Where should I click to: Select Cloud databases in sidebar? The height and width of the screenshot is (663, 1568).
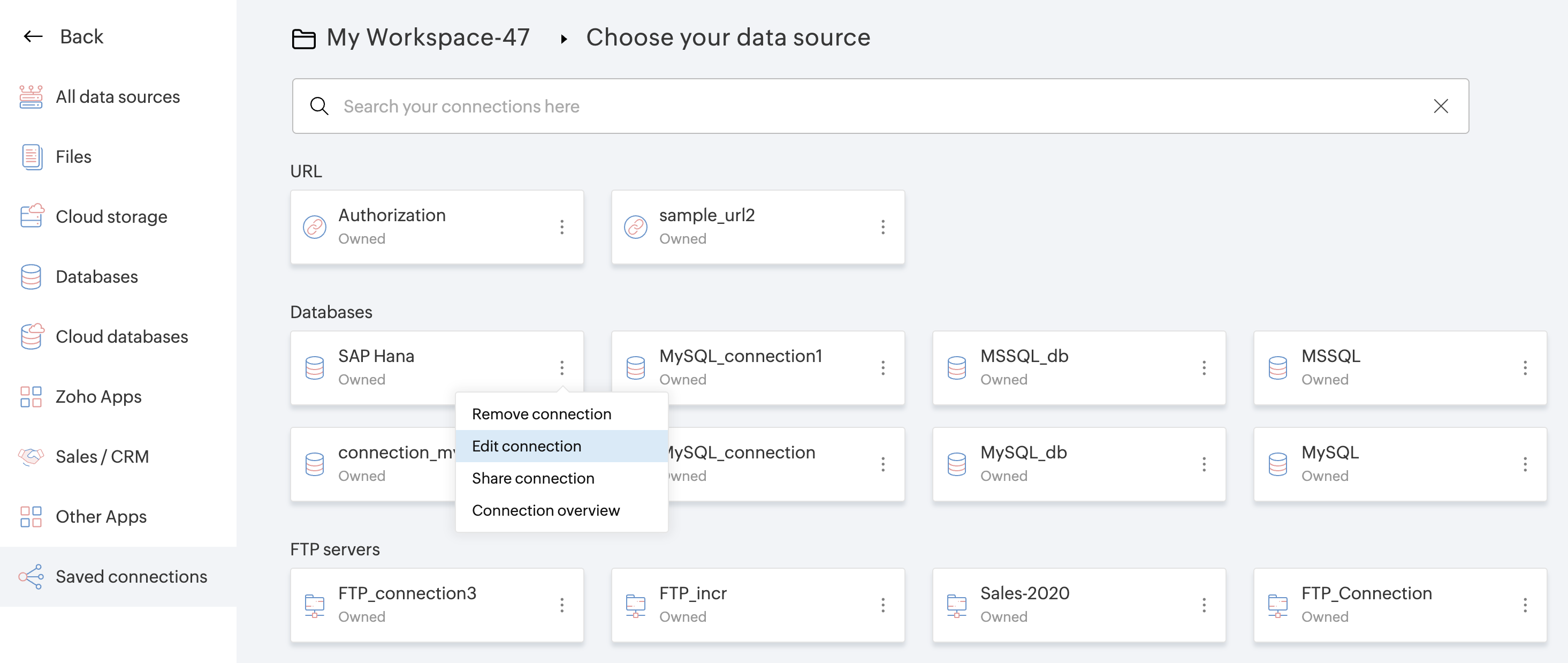[x=121, y=336]
